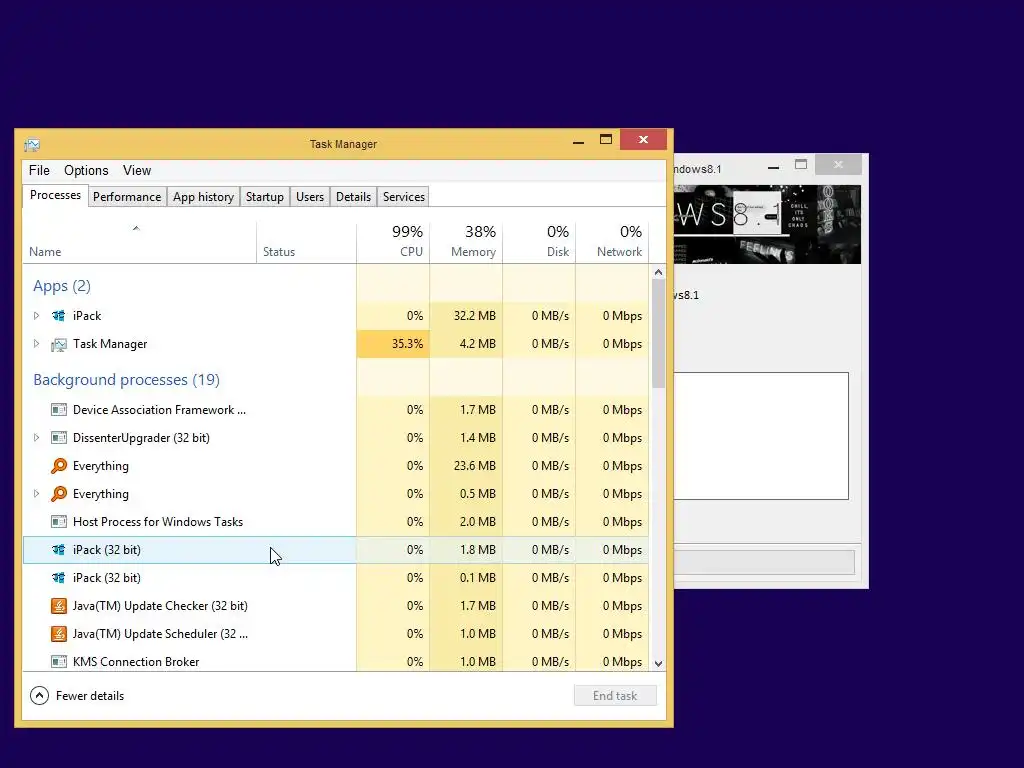The height and width of the screenshot is (768, 1024).
Task: Switch to the App history tab
Action: click(x=203, y=197)
